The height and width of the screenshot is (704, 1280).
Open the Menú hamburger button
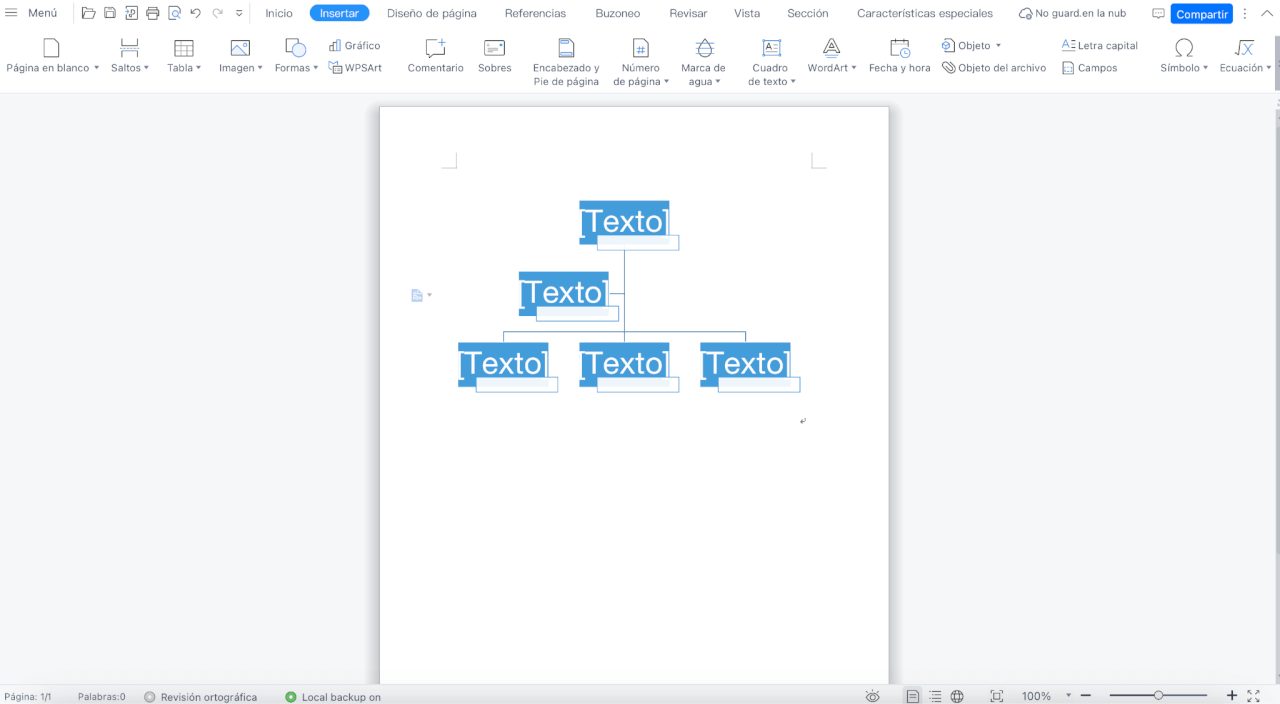coord(31,13)
